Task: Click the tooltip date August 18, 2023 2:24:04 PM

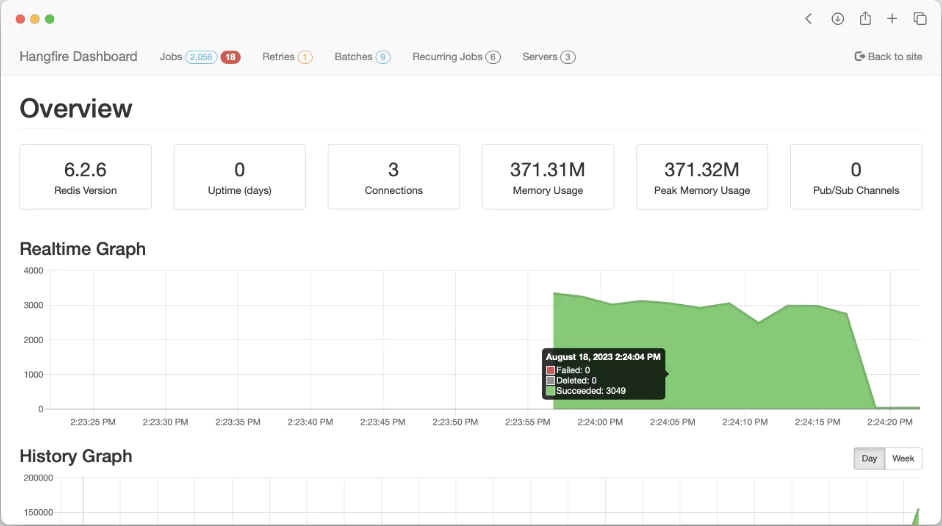Action: click(x=603, y=357)
